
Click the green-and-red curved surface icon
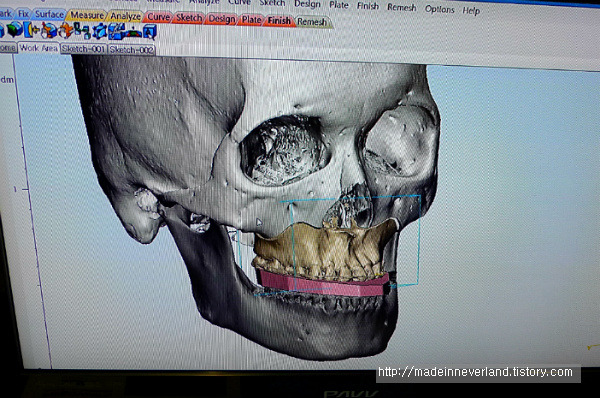point(133,33)
